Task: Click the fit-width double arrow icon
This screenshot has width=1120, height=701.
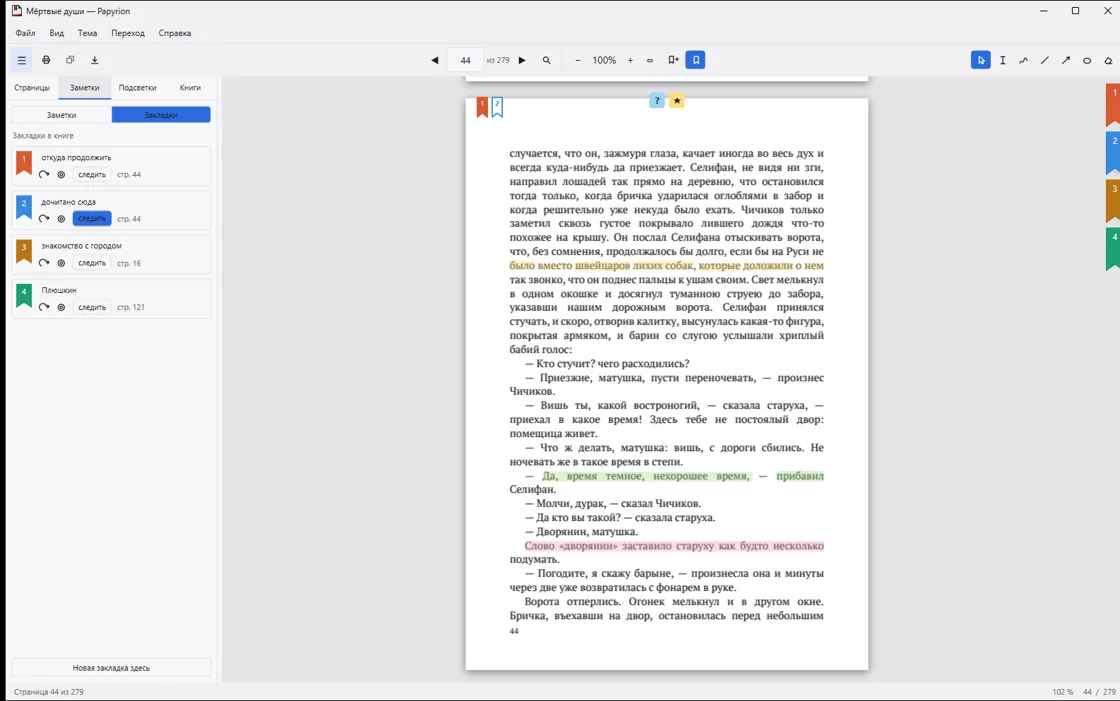Action: [650, 61]
